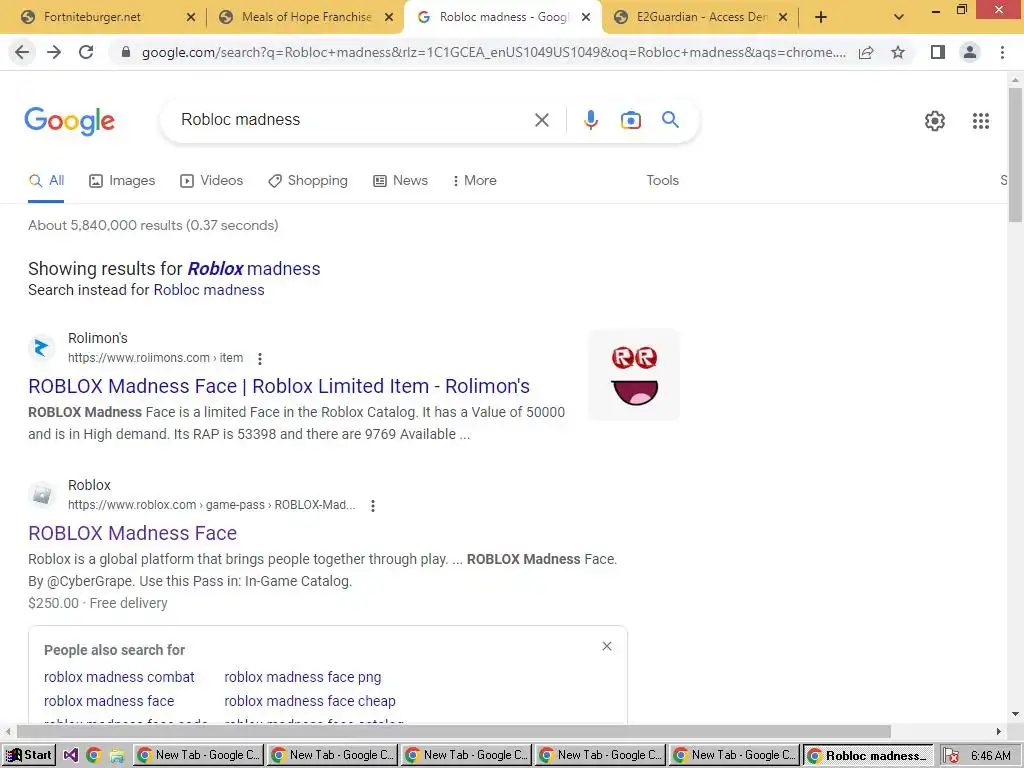1024x768 pixels.
Task: Switch to the Meals of Hope Franchise tab
Action: pyautogui.click(x=306, y=17)
